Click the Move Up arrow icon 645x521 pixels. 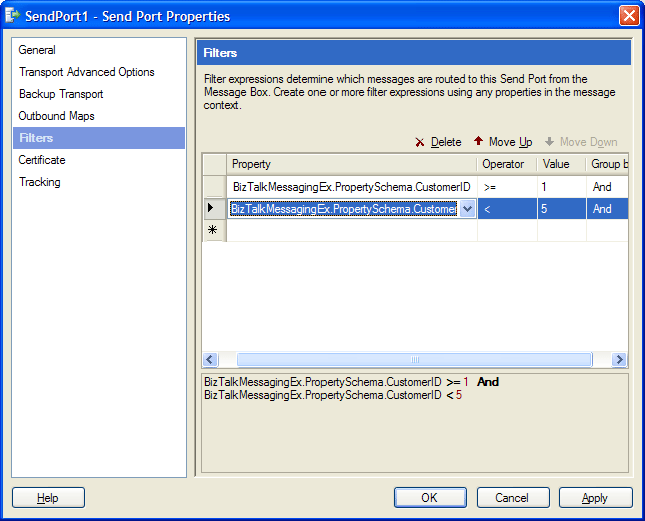coord(478,141)
